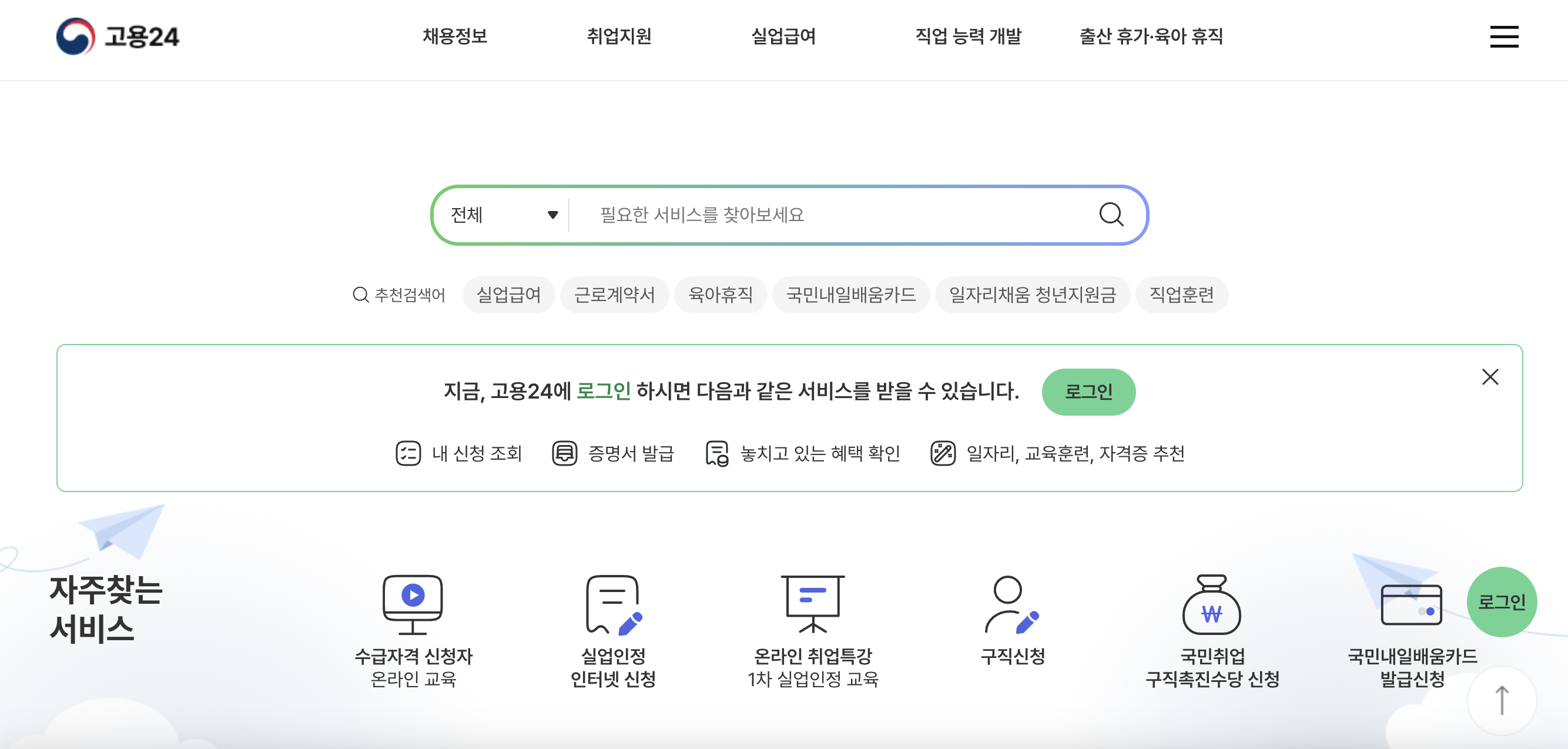Click the search magnifier icon

(1112, 215)
